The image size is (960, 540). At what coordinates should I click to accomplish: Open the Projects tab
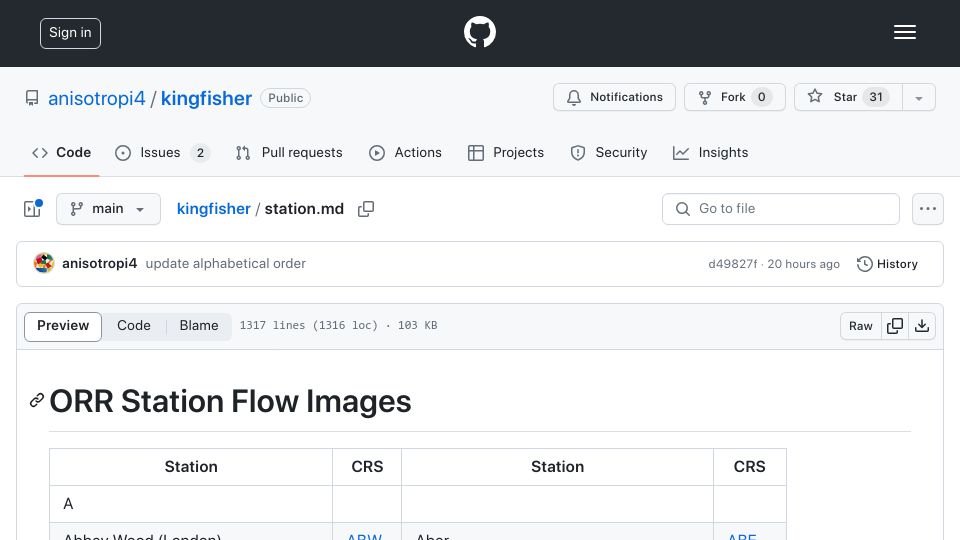(x=506, y=152)
